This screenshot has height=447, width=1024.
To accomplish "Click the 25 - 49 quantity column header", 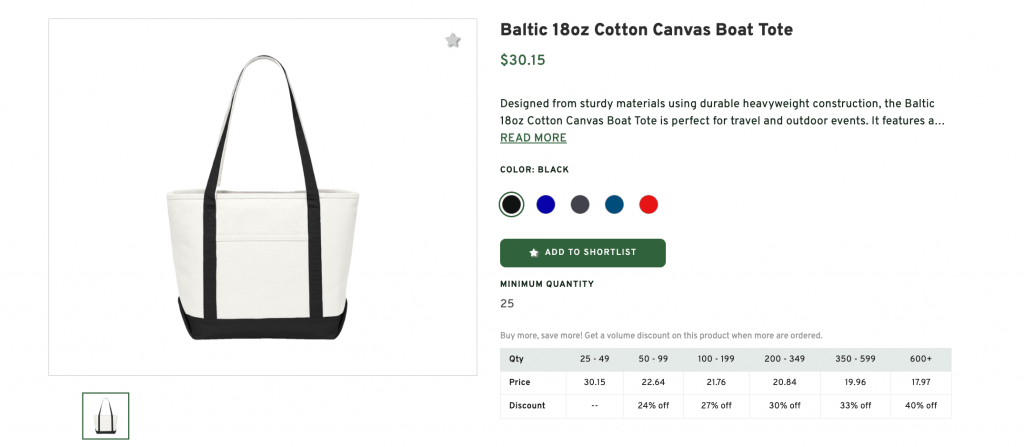I will pyautogui.click(x=594, y=359).
